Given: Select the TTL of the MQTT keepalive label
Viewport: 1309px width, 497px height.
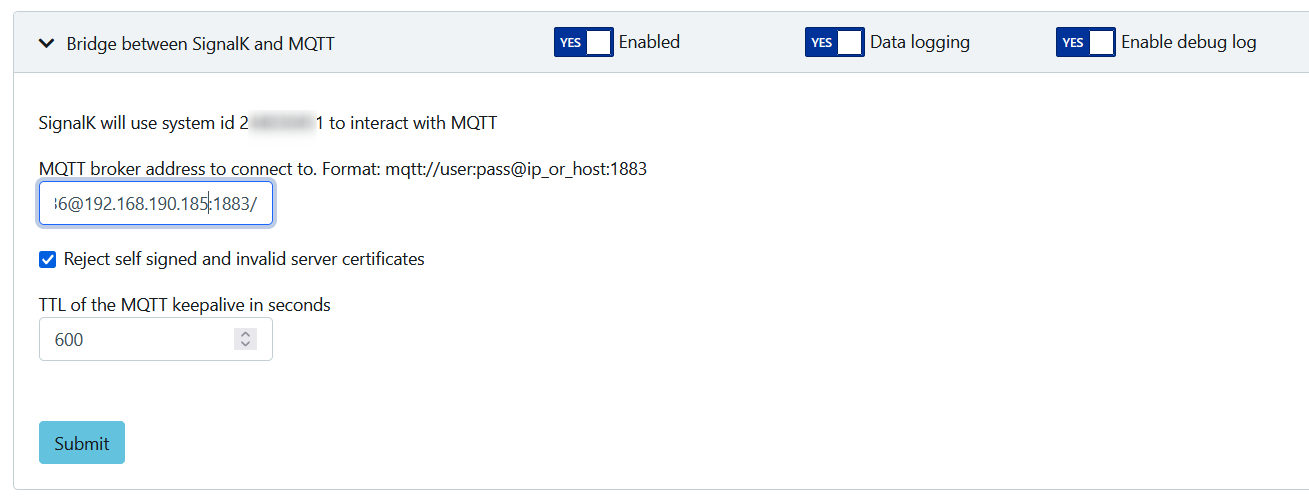Looking at the screenshot, I should 185,304.
